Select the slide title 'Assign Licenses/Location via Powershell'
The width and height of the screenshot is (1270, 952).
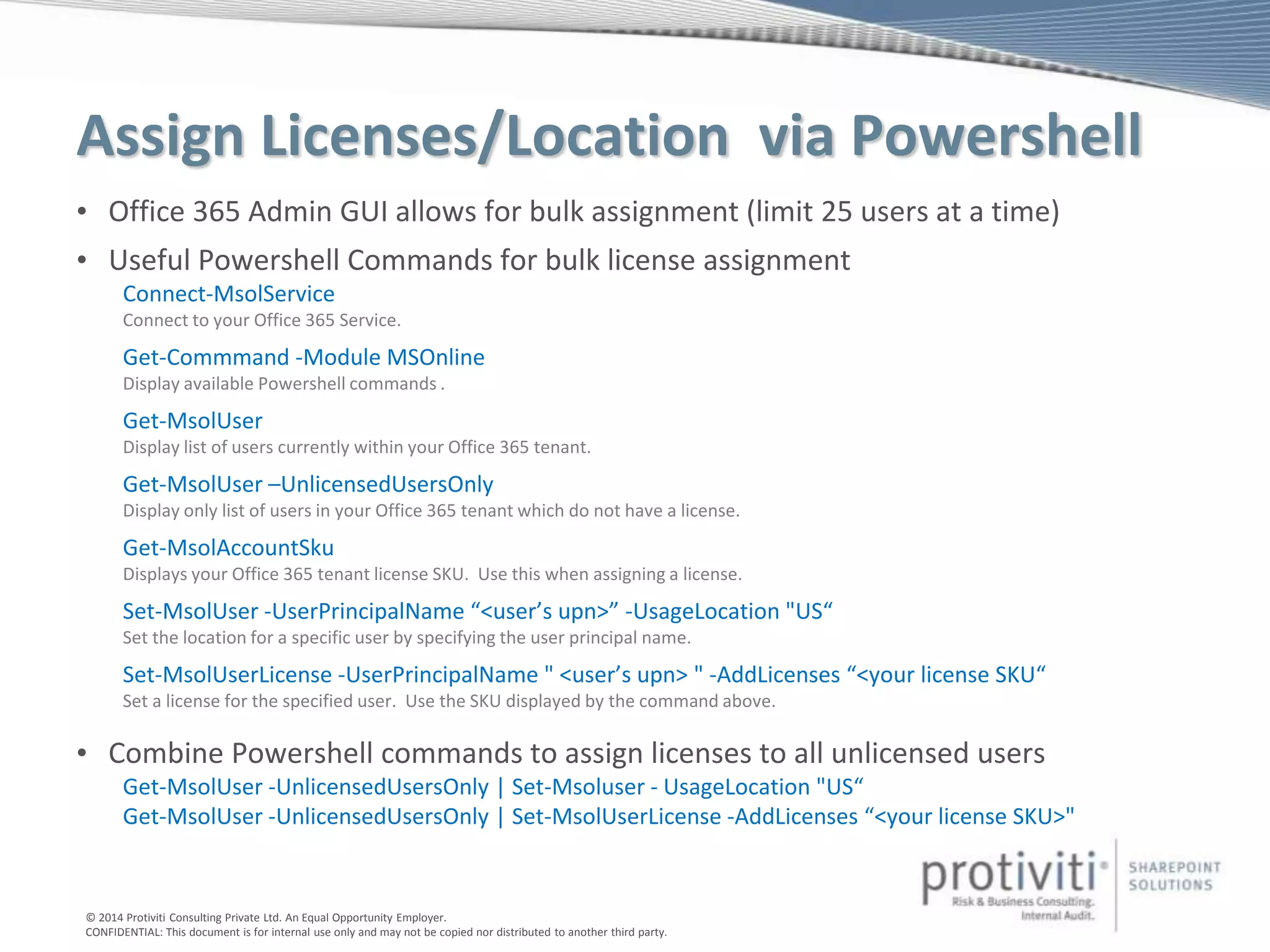point(610,138)
